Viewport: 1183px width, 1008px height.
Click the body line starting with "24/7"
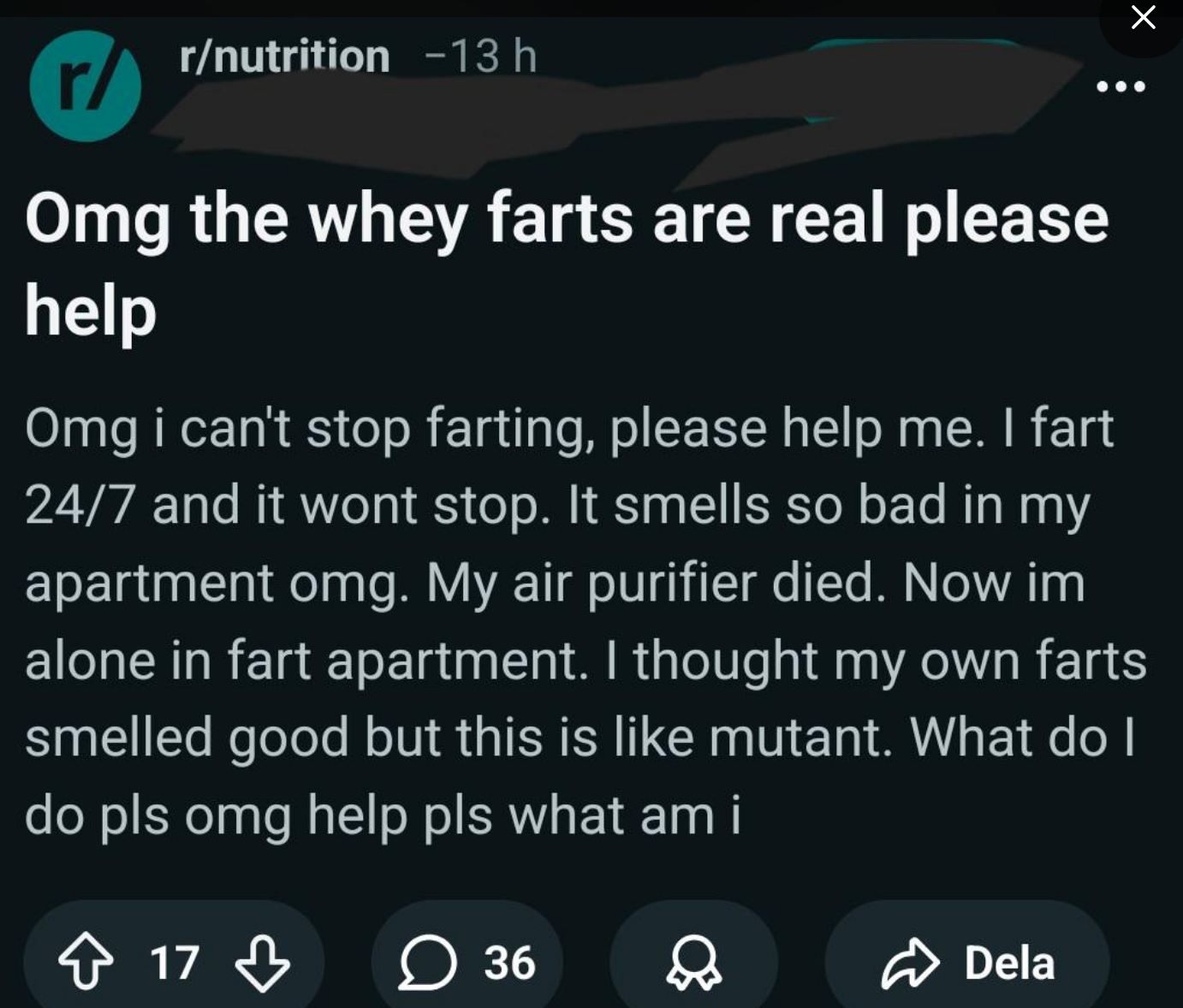(x=556, y=505)
